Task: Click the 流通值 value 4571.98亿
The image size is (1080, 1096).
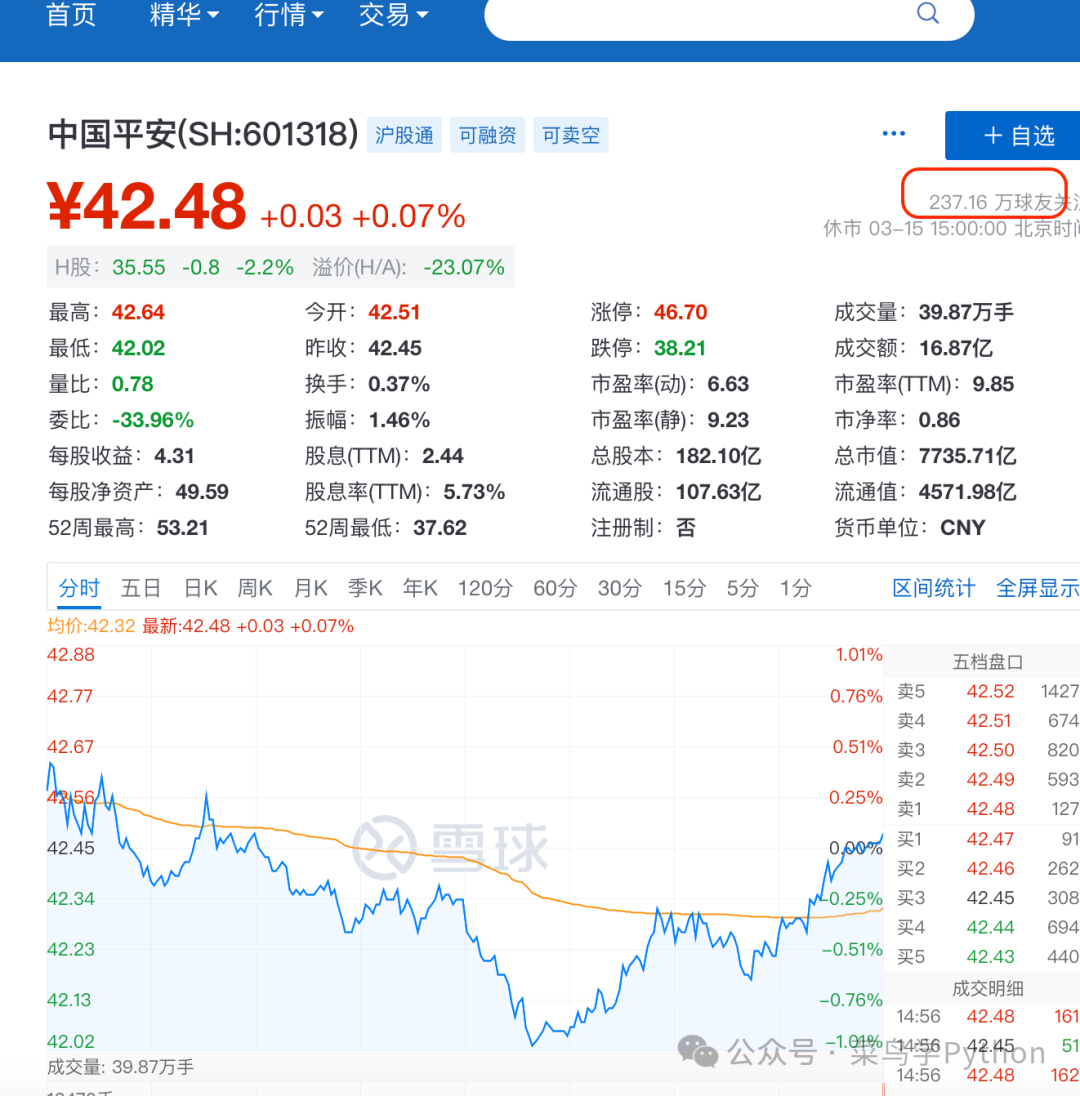Action: click(967, 491)
